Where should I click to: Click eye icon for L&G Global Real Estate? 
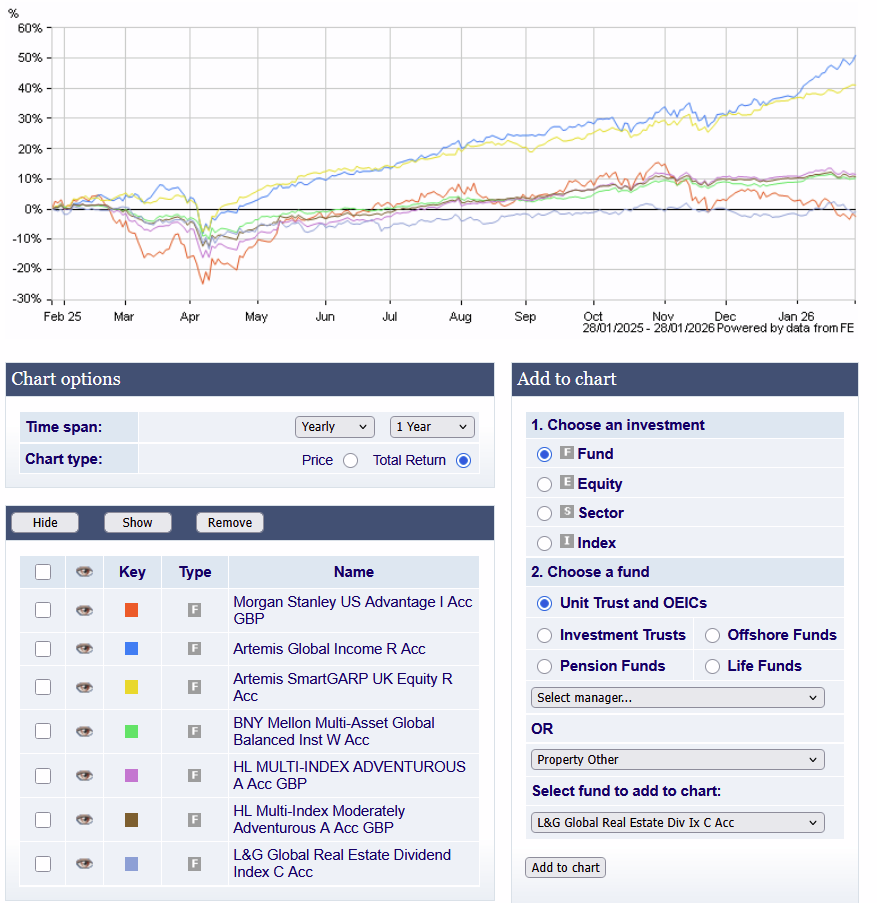tap(84, 863)
